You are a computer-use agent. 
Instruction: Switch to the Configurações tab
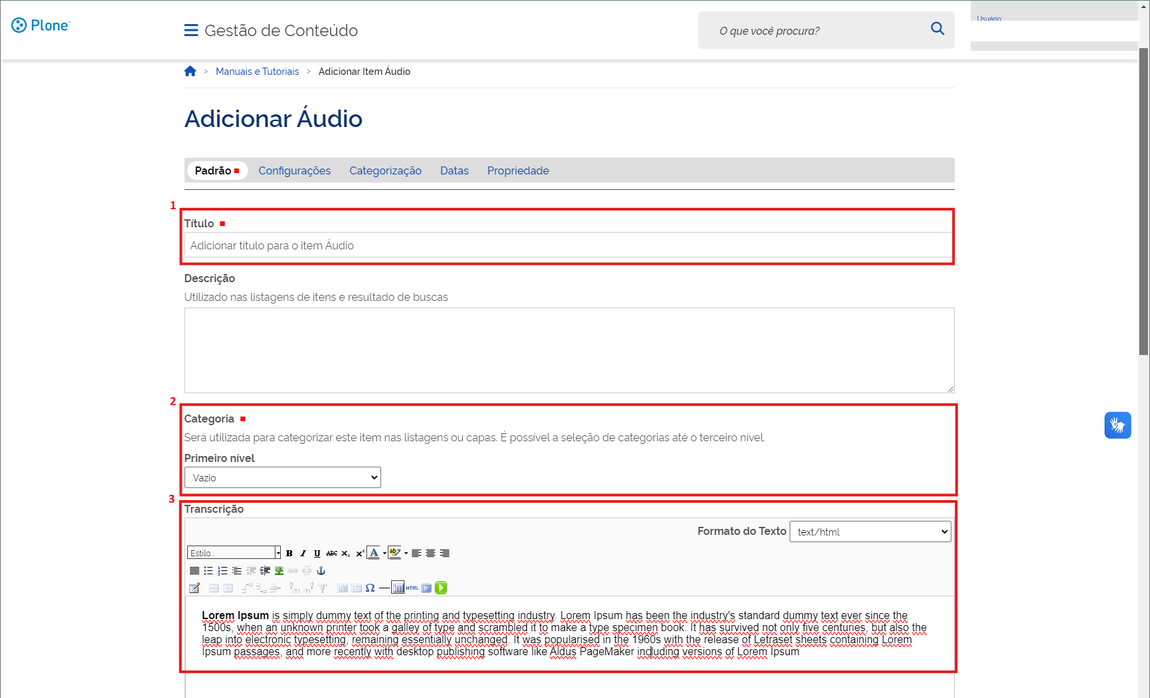294,171
